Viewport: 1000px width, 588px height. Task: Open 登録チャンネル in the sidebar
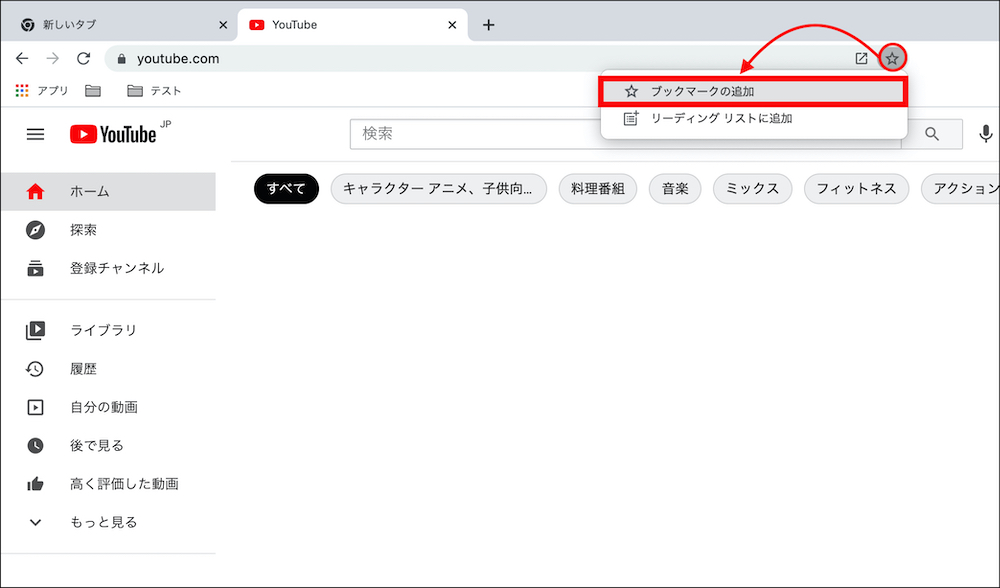point(108,268)
